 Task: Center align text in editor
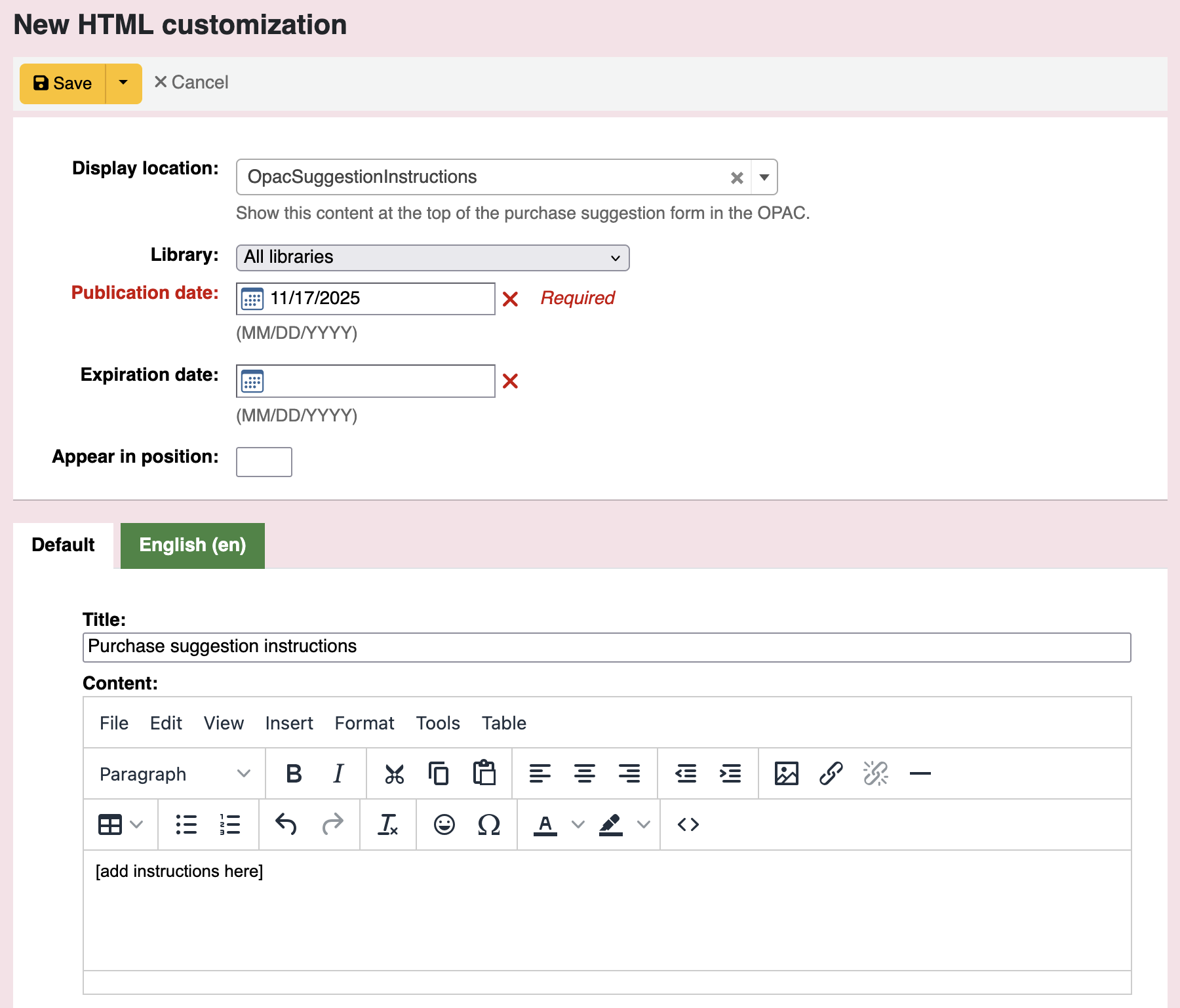pyautogui.click(x=584, y=774)
